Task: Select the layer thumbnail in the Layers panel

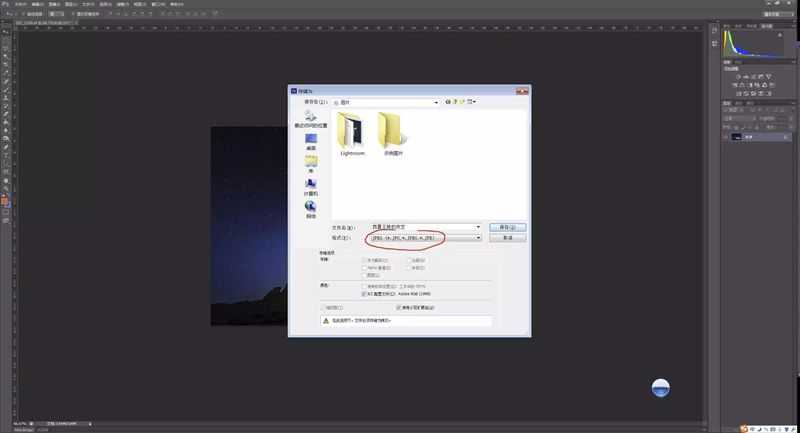Action: [x=736, y=137]
